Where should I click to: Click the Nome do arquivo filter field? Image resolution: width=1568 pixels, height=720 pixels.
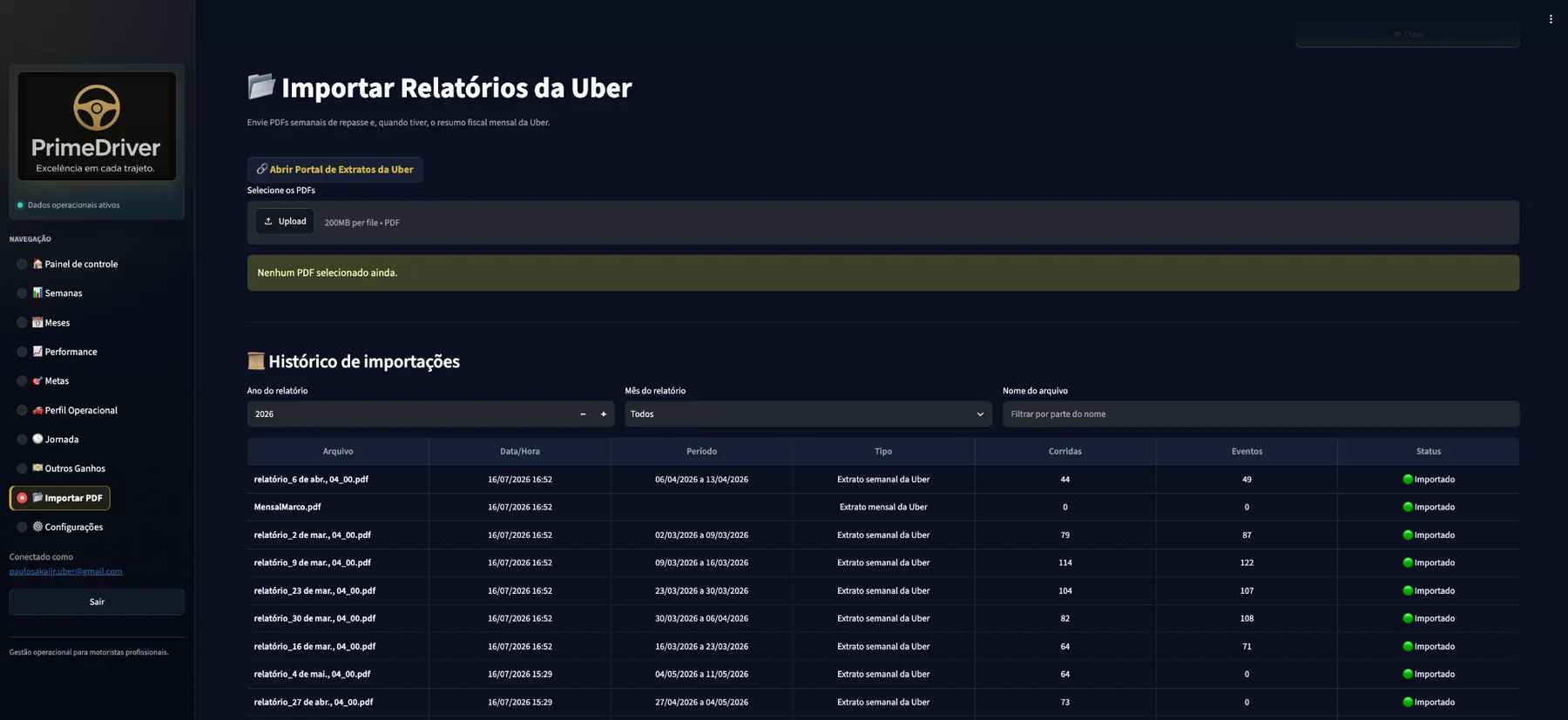click(x=1260, y=414)
